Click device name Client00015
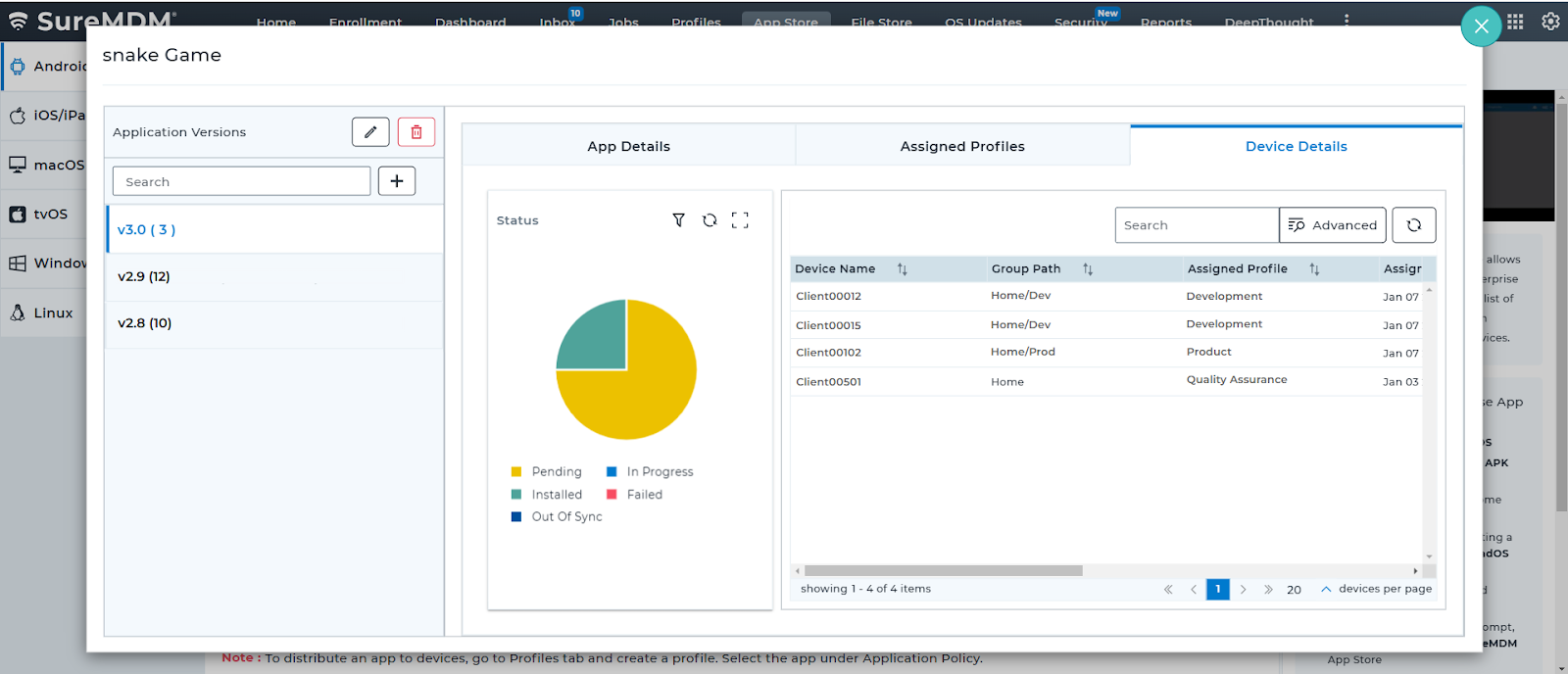This screenshot has height=674, width=1568. (x=828, y=325)
